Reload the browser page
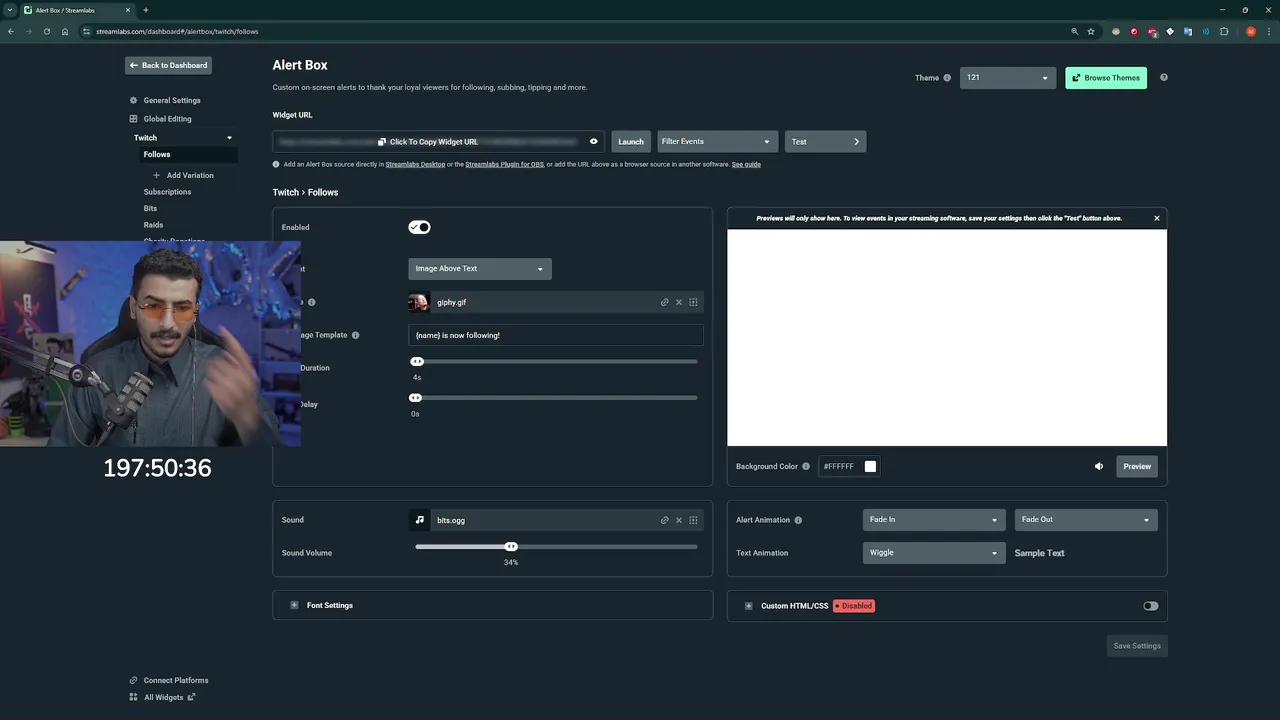Image resolution: width=1280 pixels, height=720 pixels. click(x=46, y=31)
